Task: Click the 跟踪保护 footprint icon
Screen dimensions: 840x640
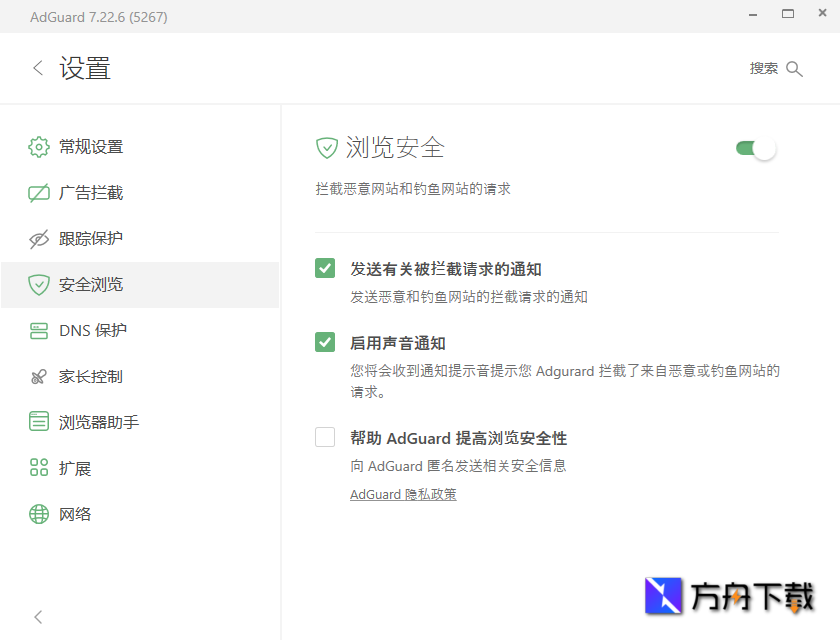Action: (38, 238)
